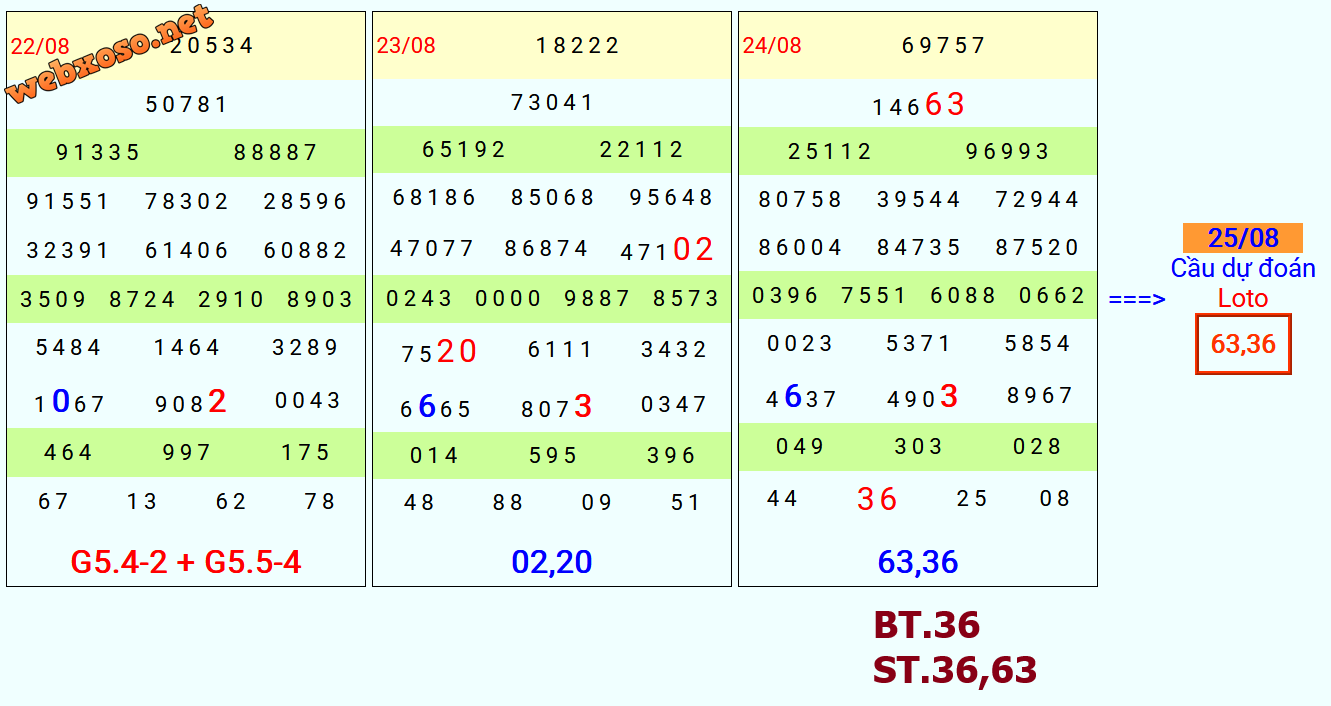Click the blue 02,20 result under 23/08
Image resolution: width=1331 pixels, height=706 pixels.
pos(552,562)
